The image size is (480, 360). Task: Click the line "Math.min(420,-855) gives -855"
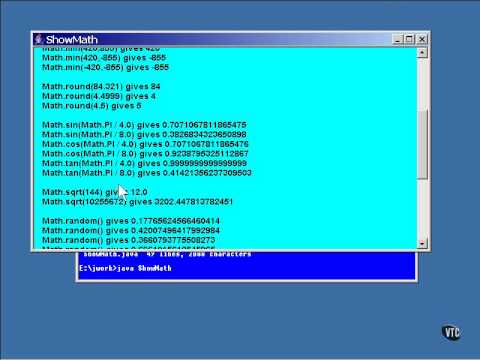click(104, 58)
